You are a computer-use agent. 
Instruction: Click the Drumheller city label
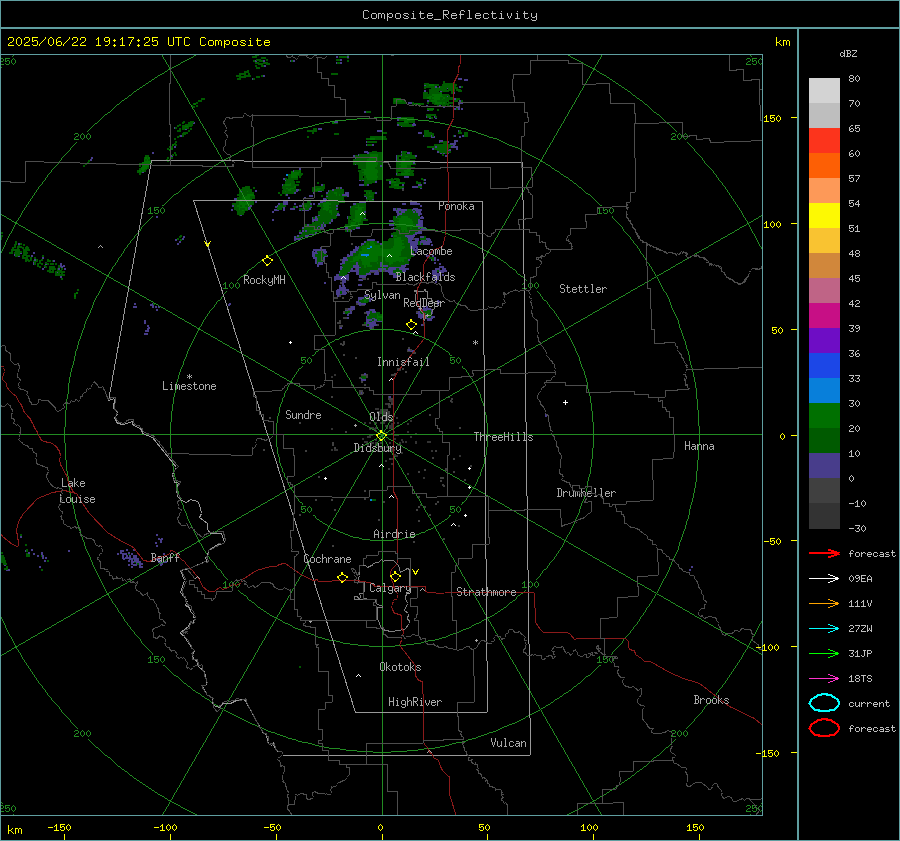(x=586, y=493)
